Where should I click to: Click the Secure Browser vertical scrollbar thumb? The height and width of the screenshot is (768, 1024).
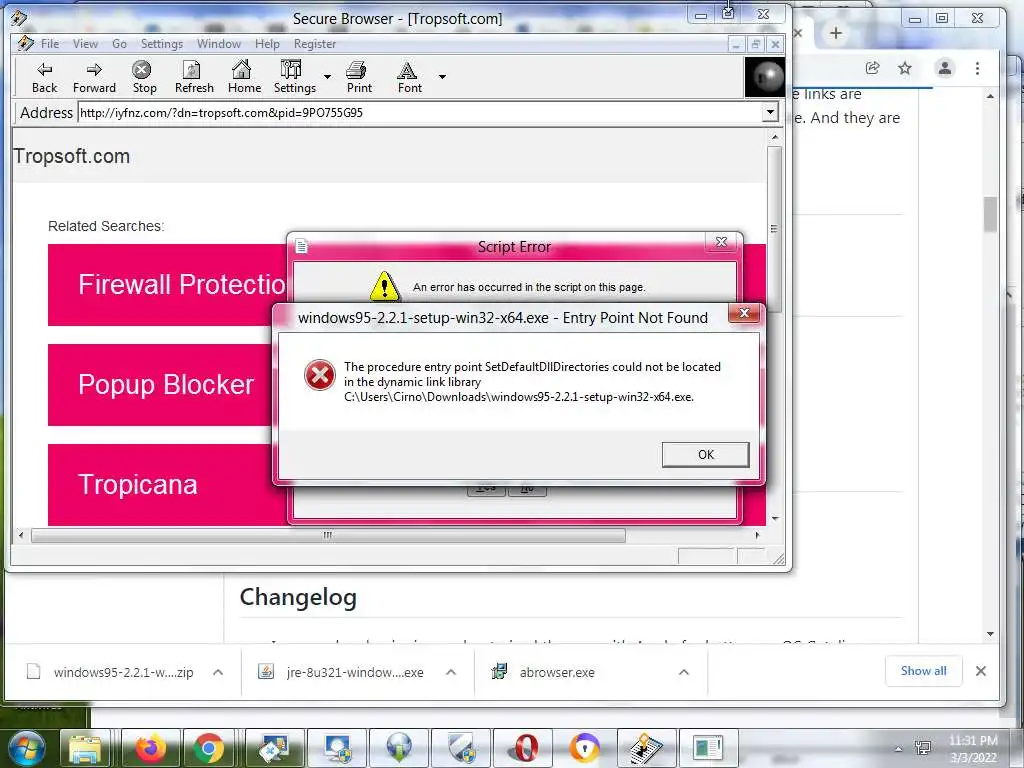pyautogui.click(x=775, y=229)
